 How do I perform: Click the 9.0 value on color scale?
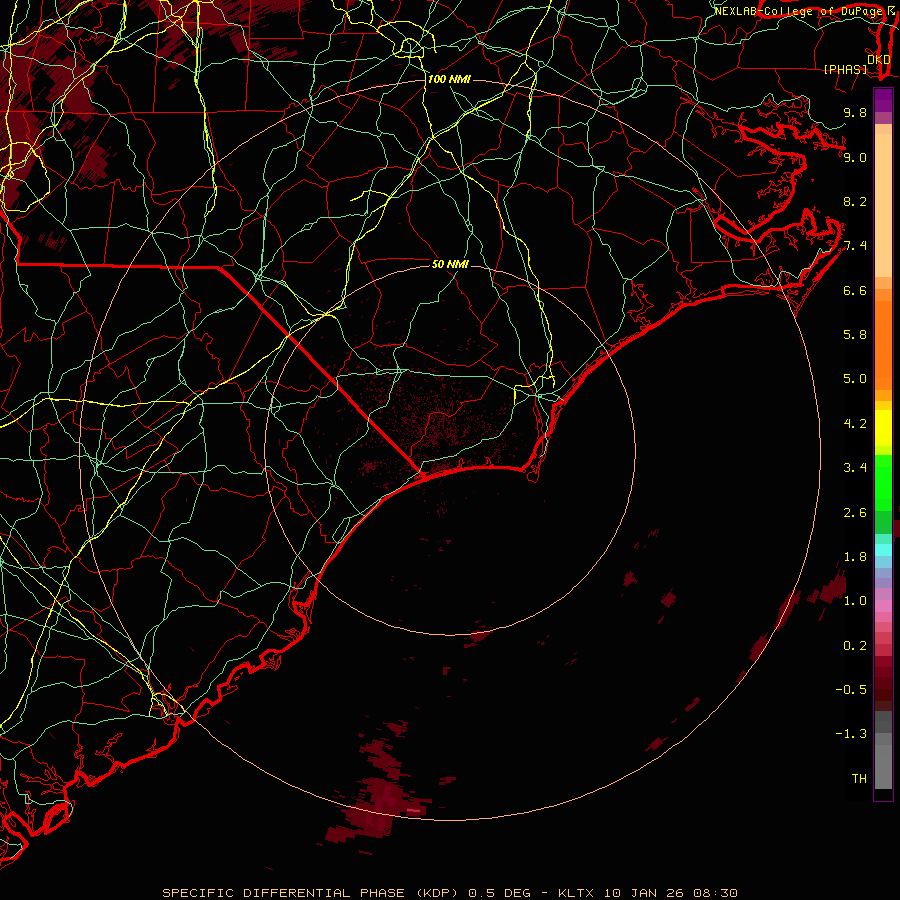tap(855, 157)
